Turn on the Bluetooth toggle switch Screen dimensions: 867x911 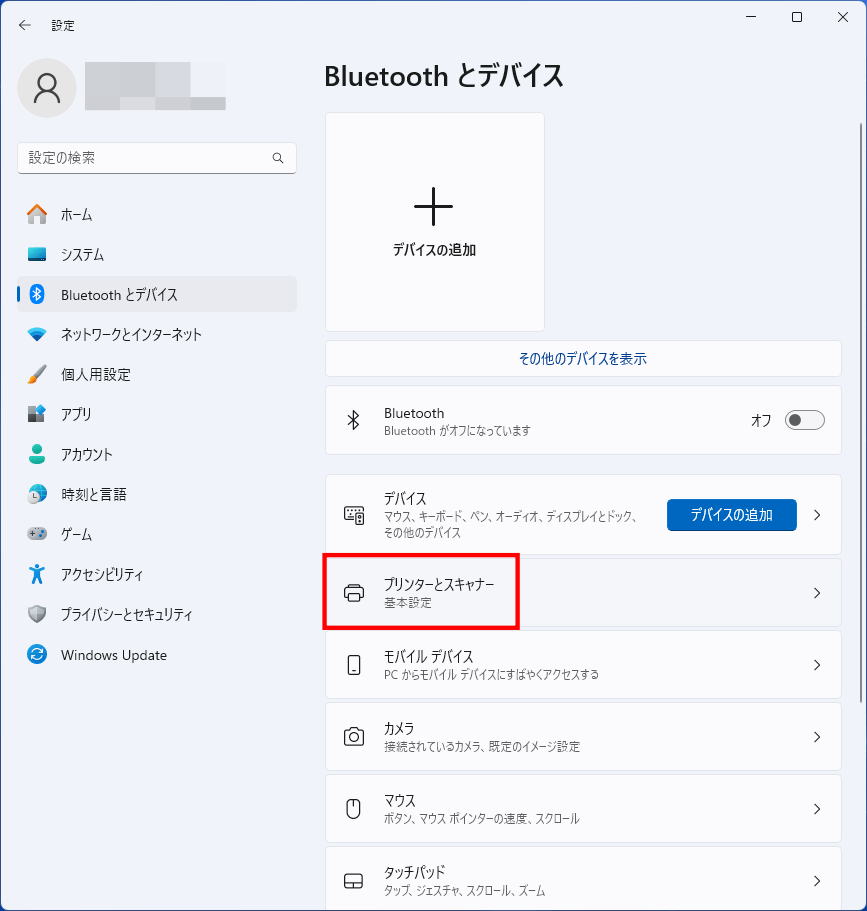point(804,420)
